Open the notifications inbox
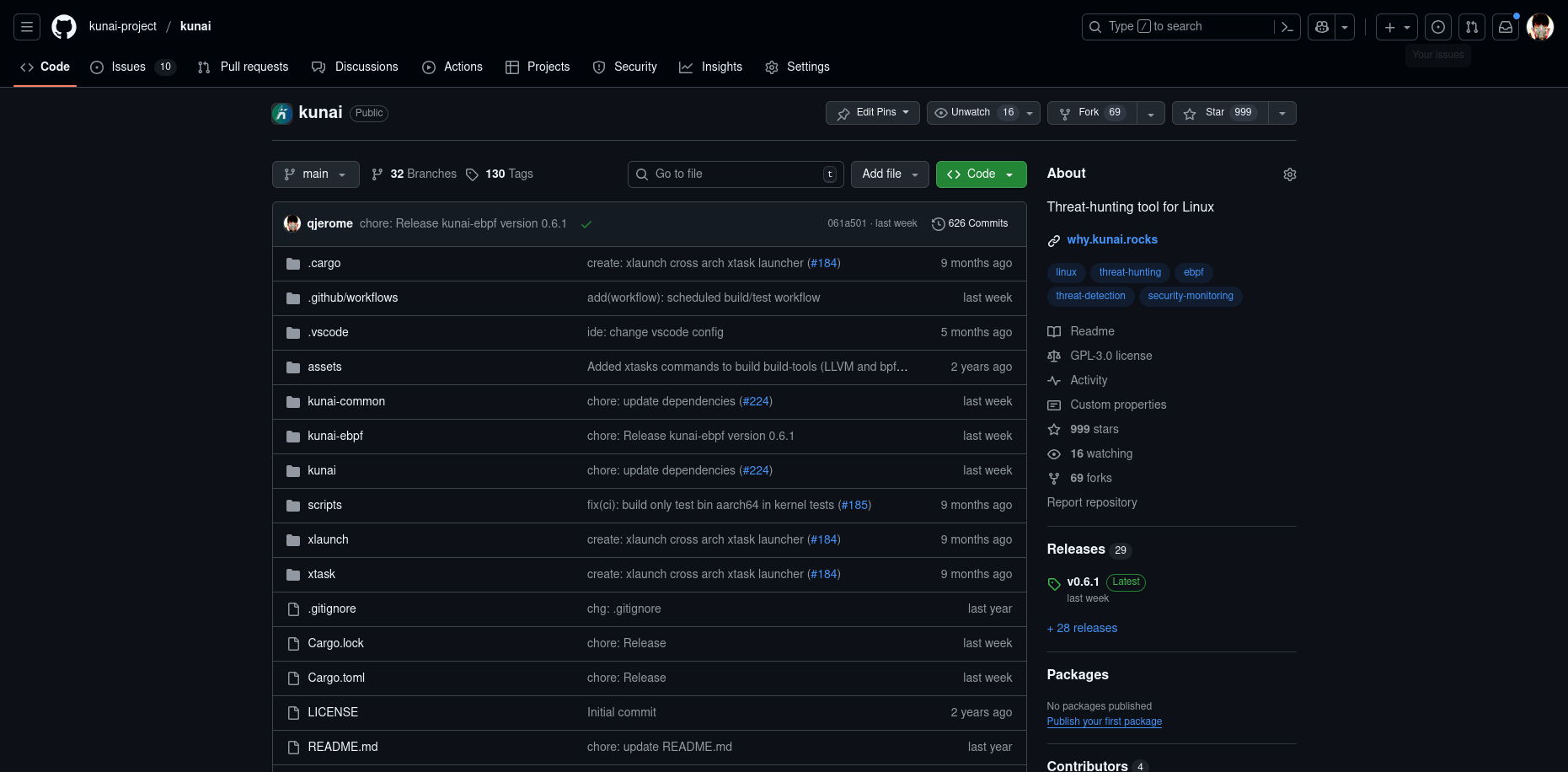The image size is (1568, 772). coord(1506,27)
